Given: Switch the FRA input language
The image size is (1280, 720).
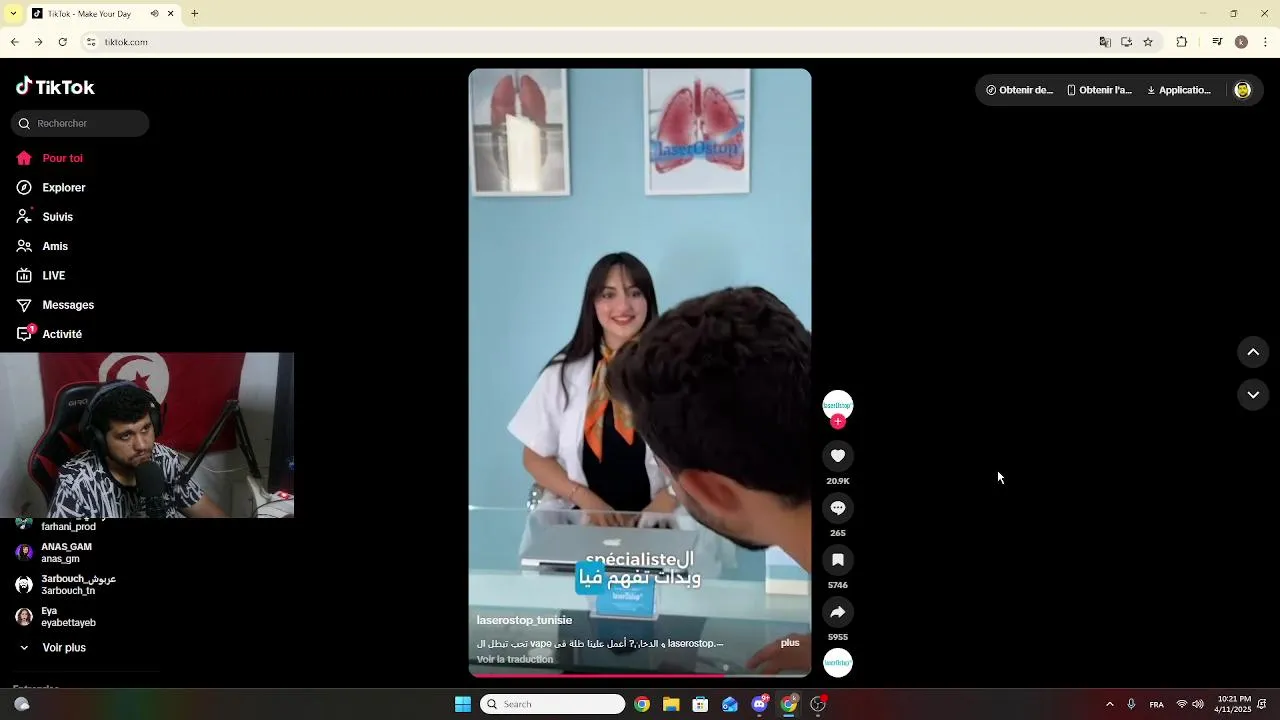Looking at the screenshot, I should click(x=1156, y=704).
